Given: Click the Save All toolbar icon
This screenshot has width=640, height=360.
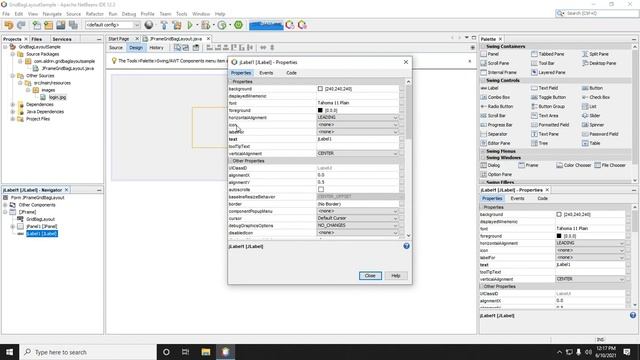Looking at the screenshot, I should (x=73, y=25).
